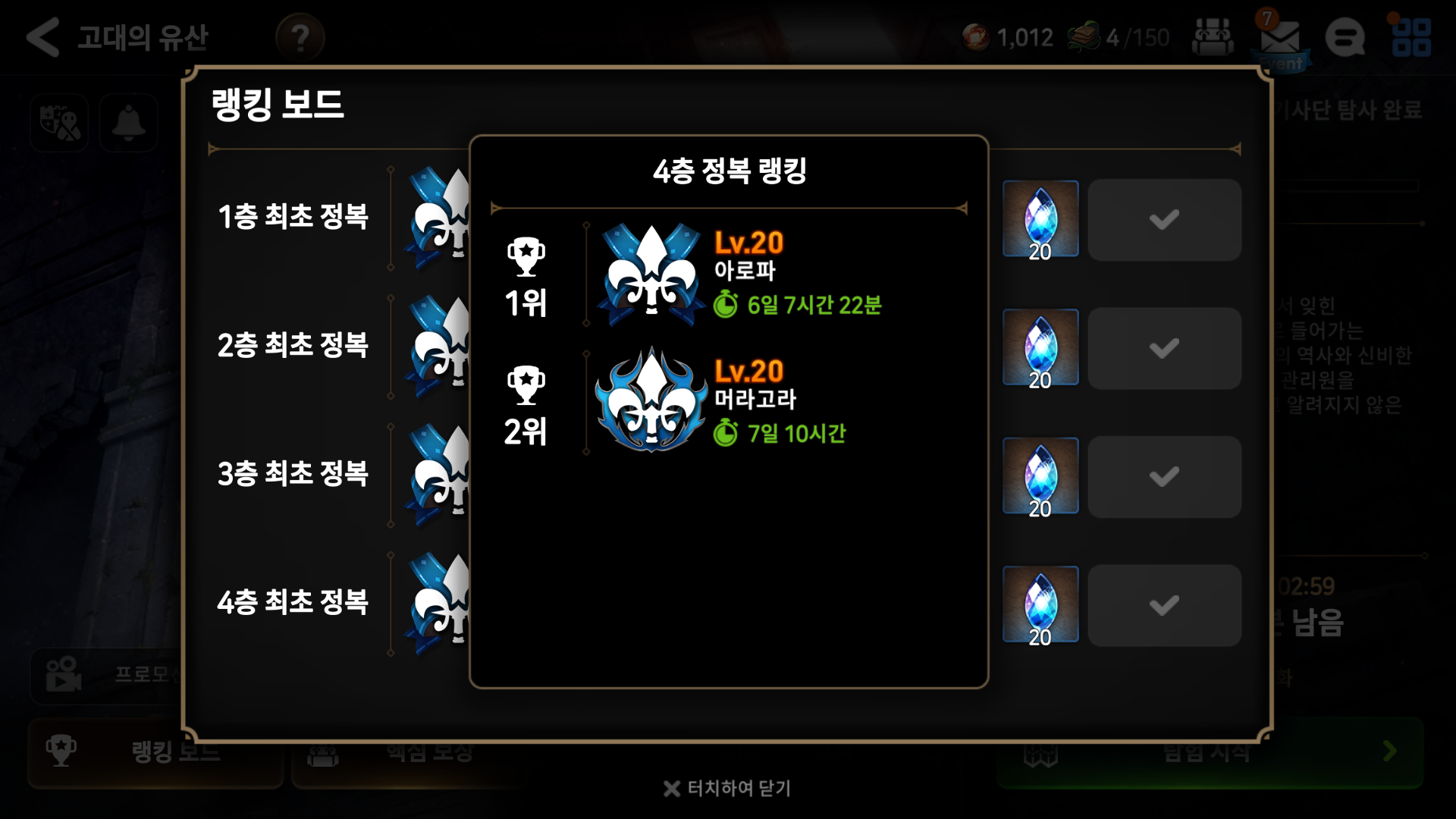Viewport: 1456px width, 819px height.
Task: Tap the notification bell icon
Action: (129, 123)
